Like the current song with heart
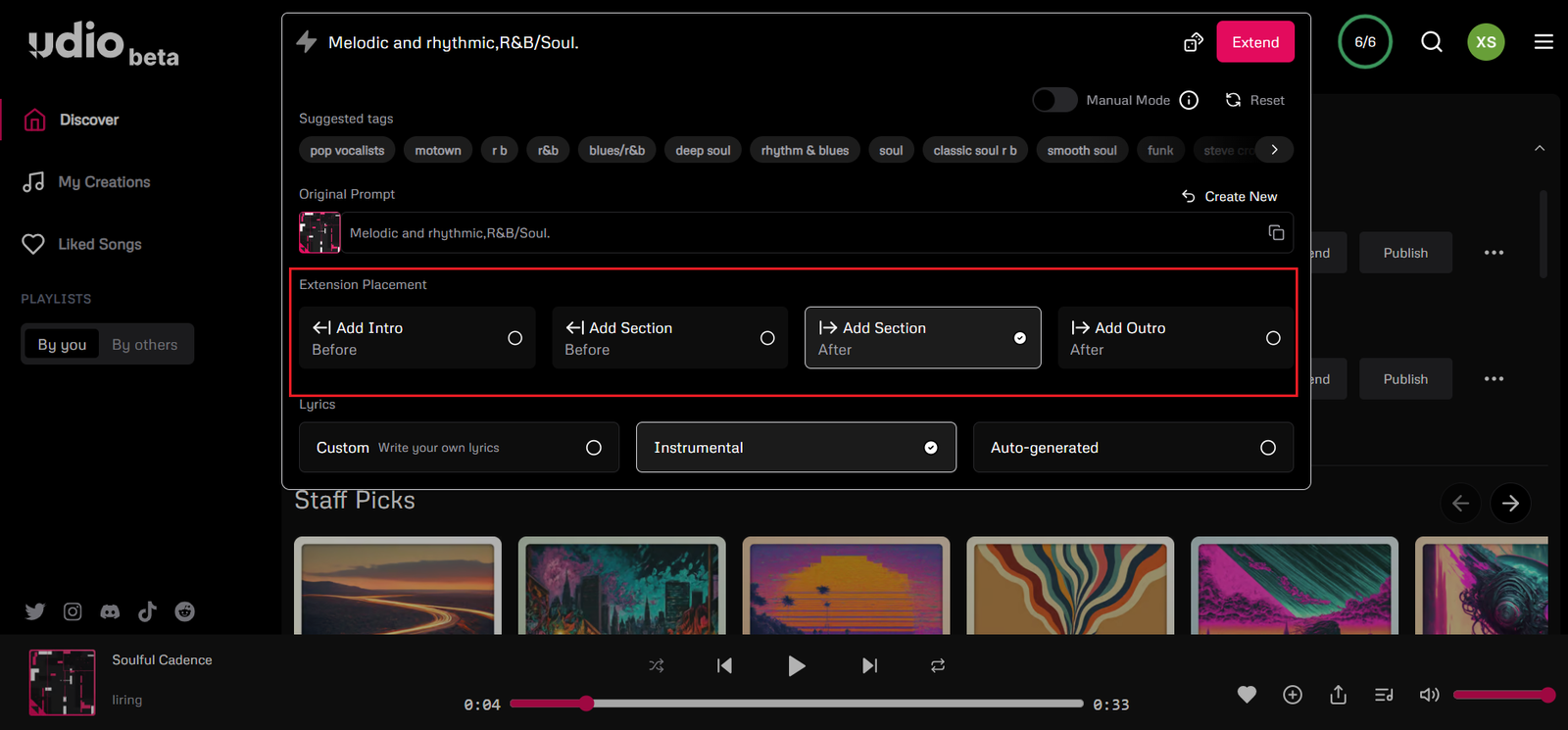The width and height of the screenshot is (1568, 730). point(1247,695)
